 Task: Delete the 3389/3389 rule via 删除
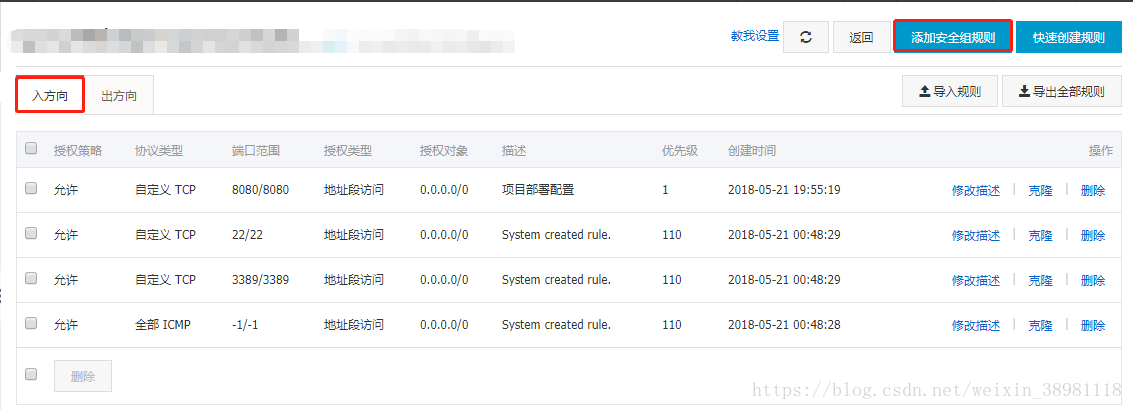pyautogui.click(x=1093, y=281)
